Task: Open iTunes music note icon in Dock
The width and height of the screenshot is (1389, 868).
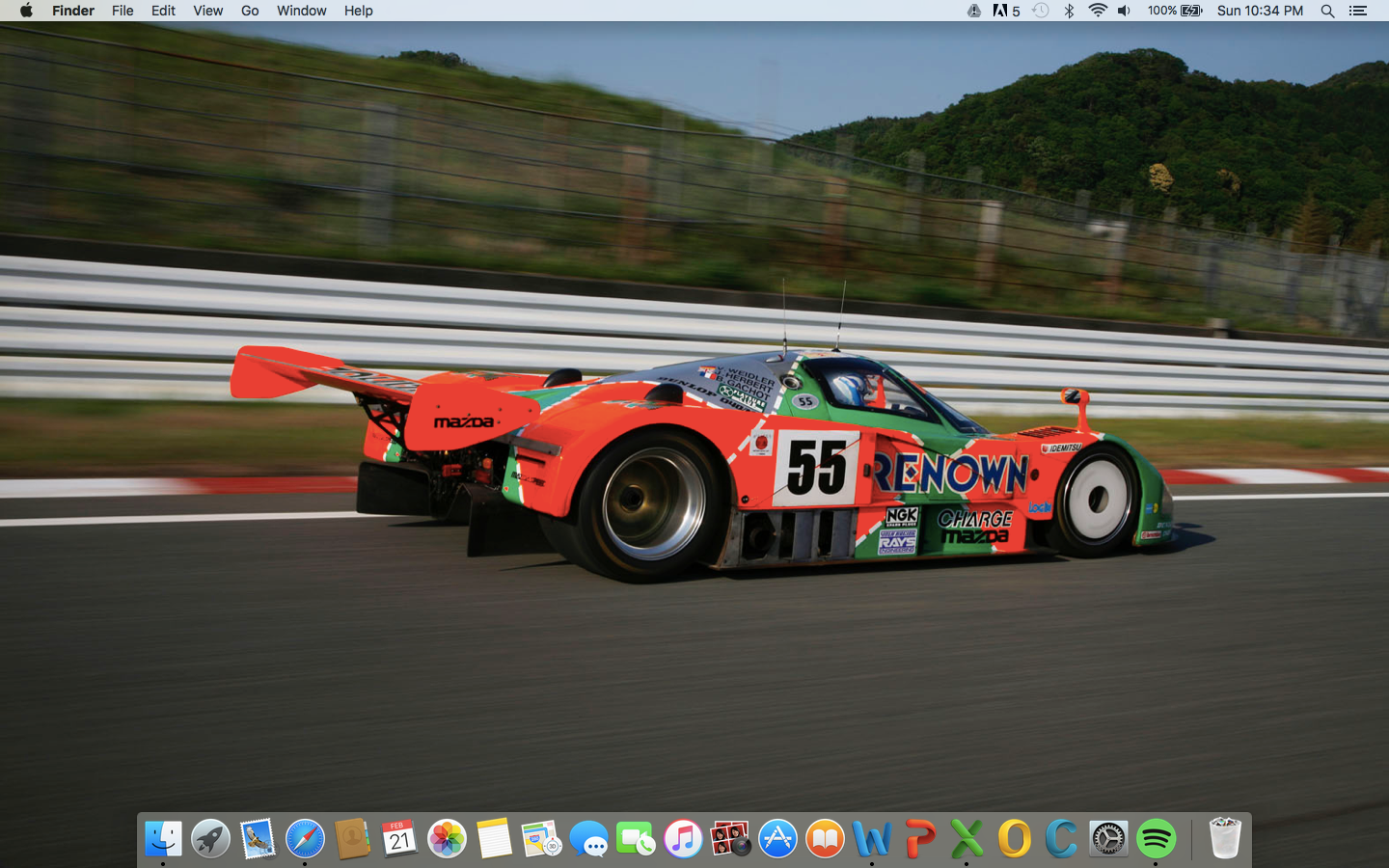Action: click(683, 839)
